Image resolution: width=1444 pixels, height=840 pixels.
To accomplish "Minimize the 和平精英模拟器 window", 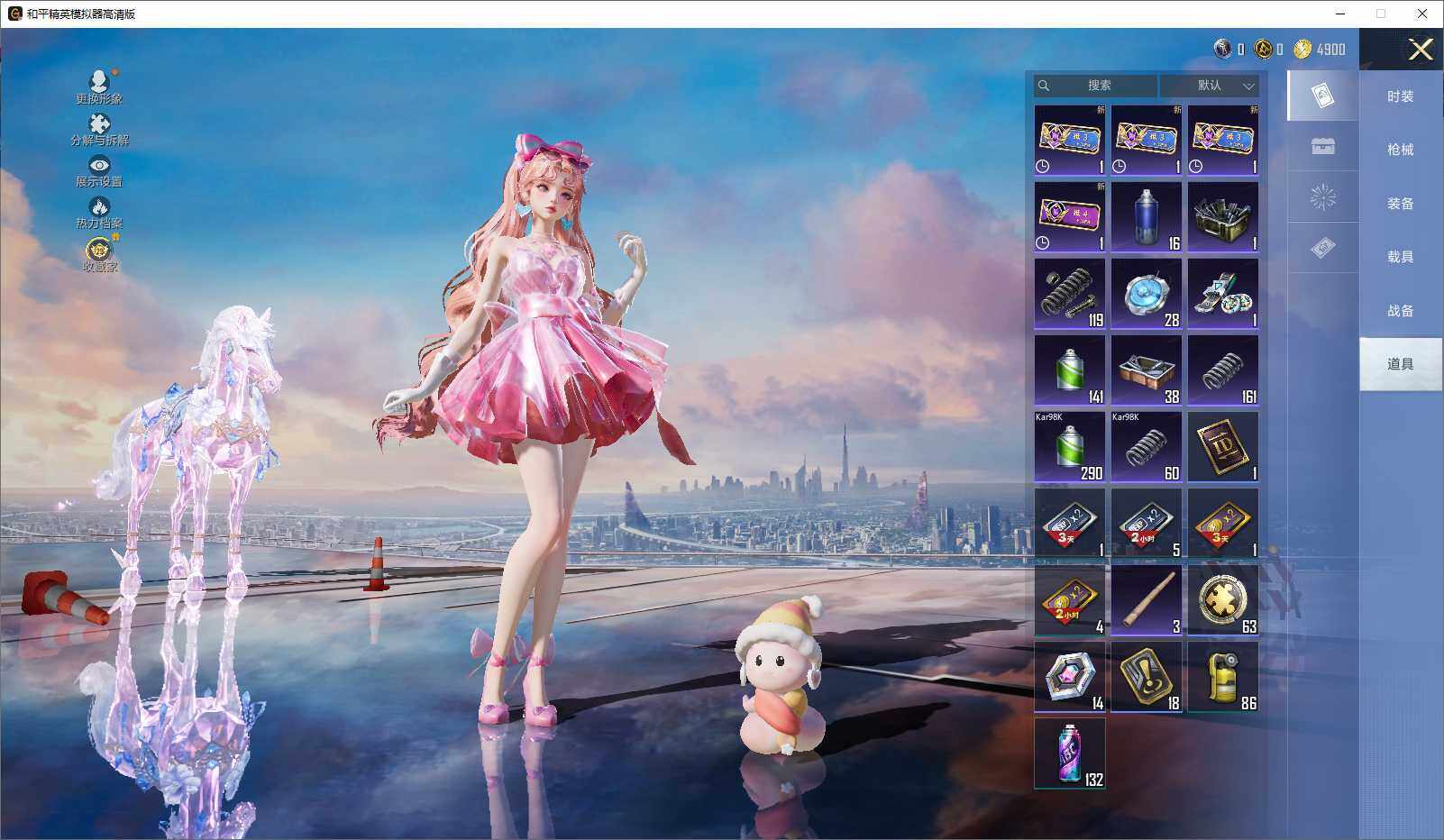I will (1339, 14).
